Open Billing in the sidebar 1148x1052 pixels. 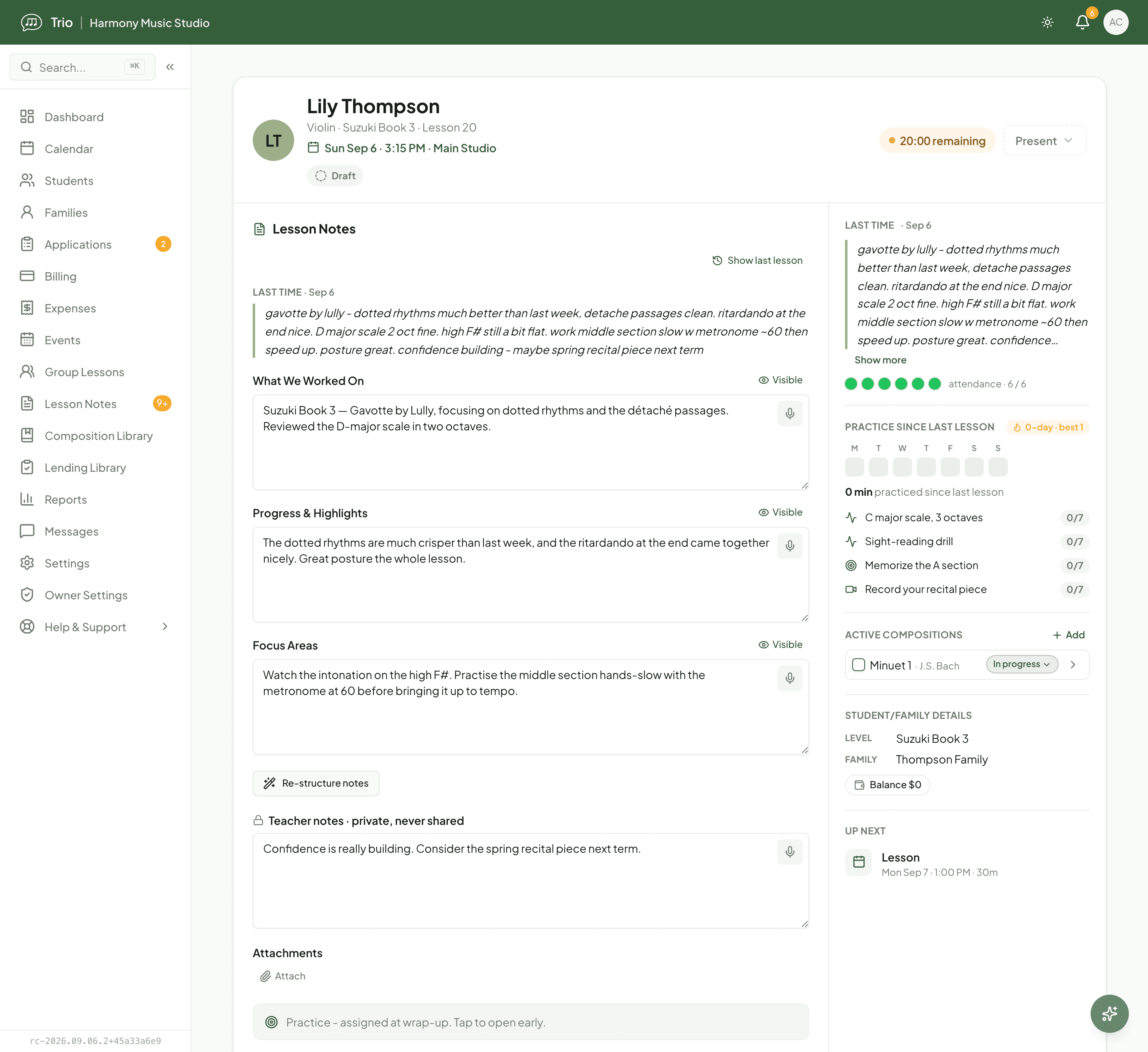point(95,276)
